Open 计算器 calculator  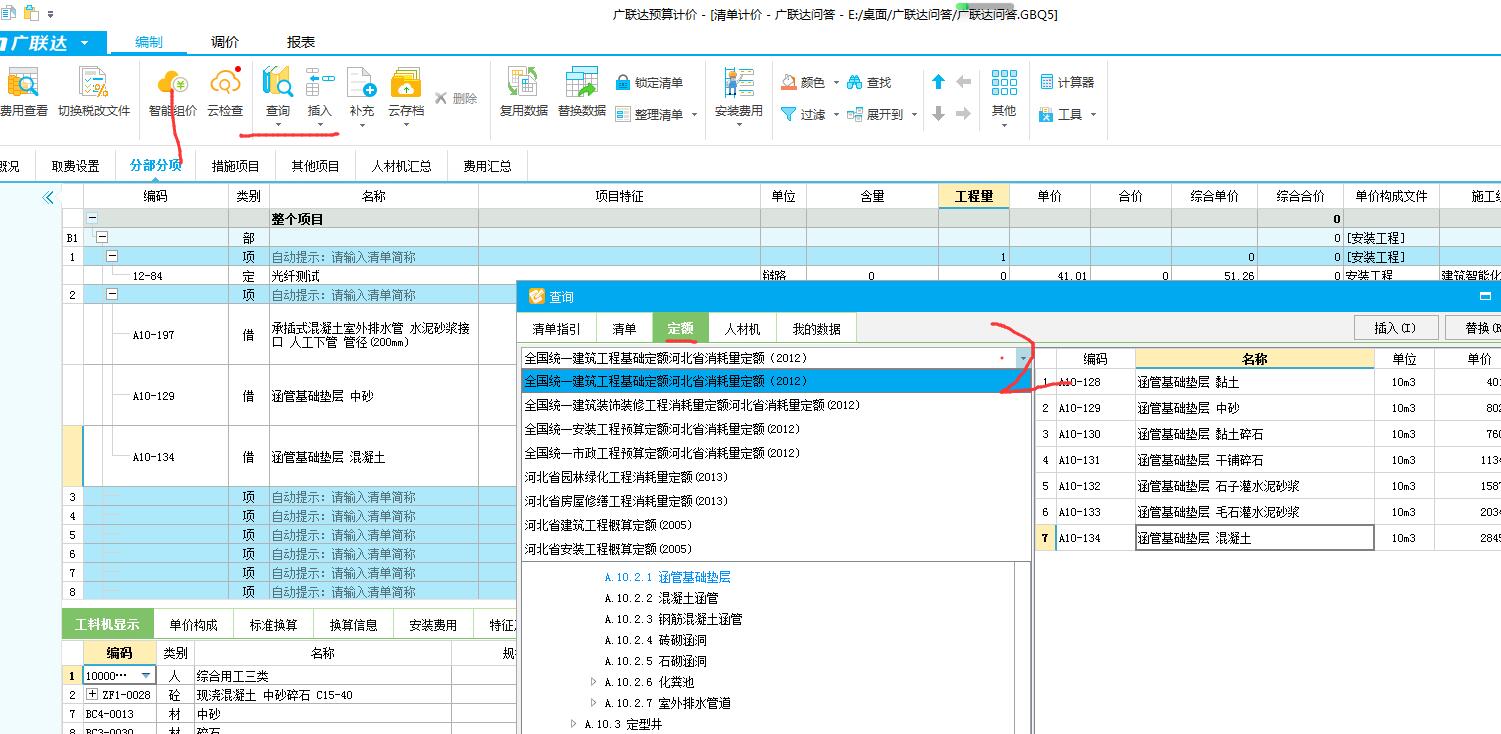click(x=1067, y=82)
